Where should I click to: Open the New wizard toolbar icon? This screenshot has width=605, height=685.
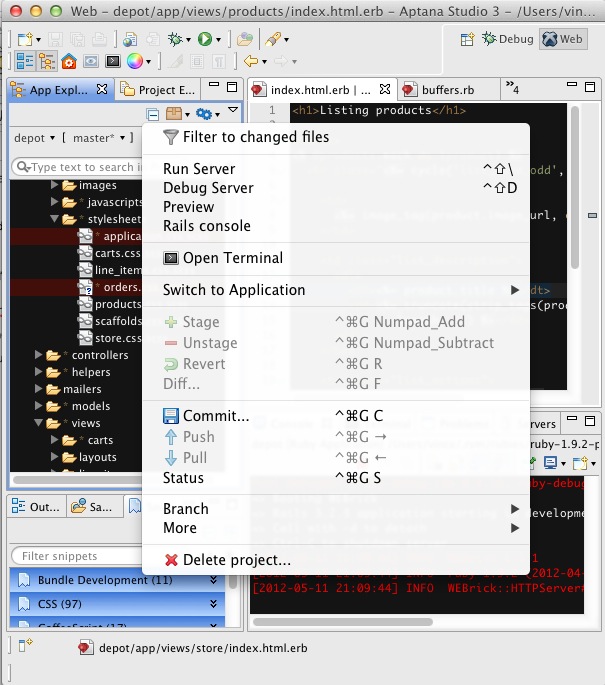click(x=26, y=39)
